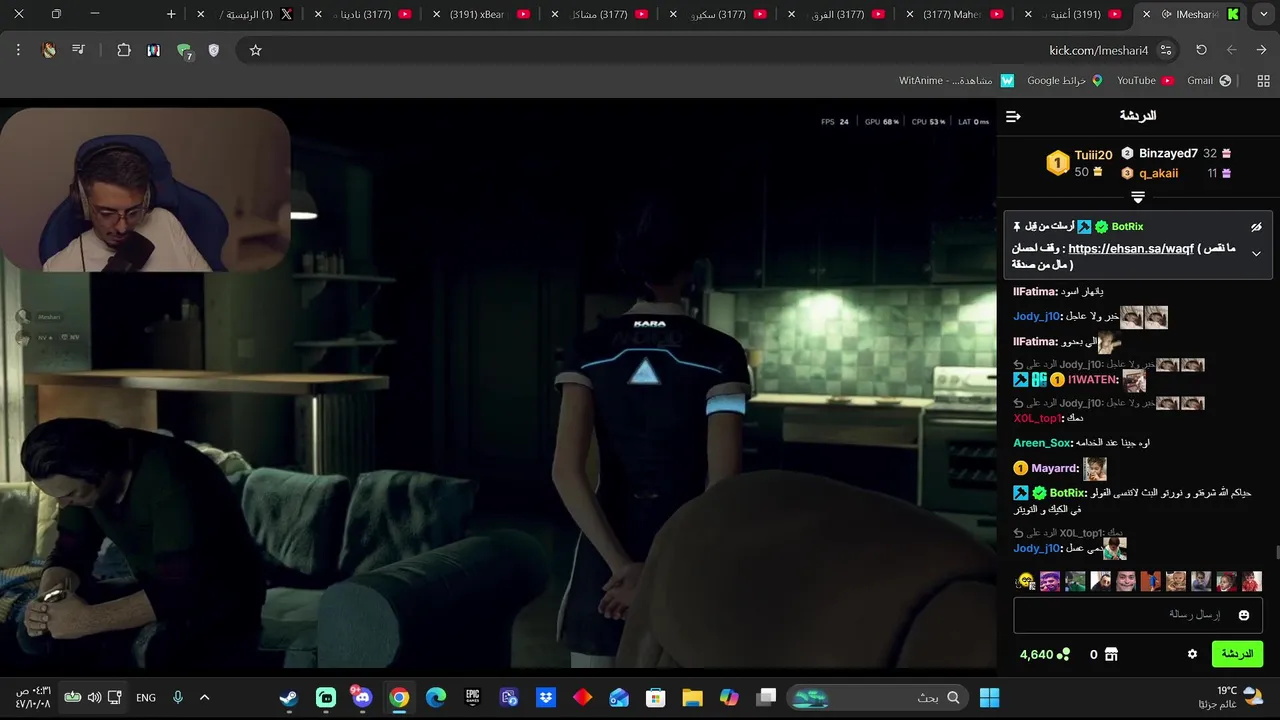This screenshot has width=1280, height=720.
Task: Click the browser back arrow
Action: pos(1261,50)
